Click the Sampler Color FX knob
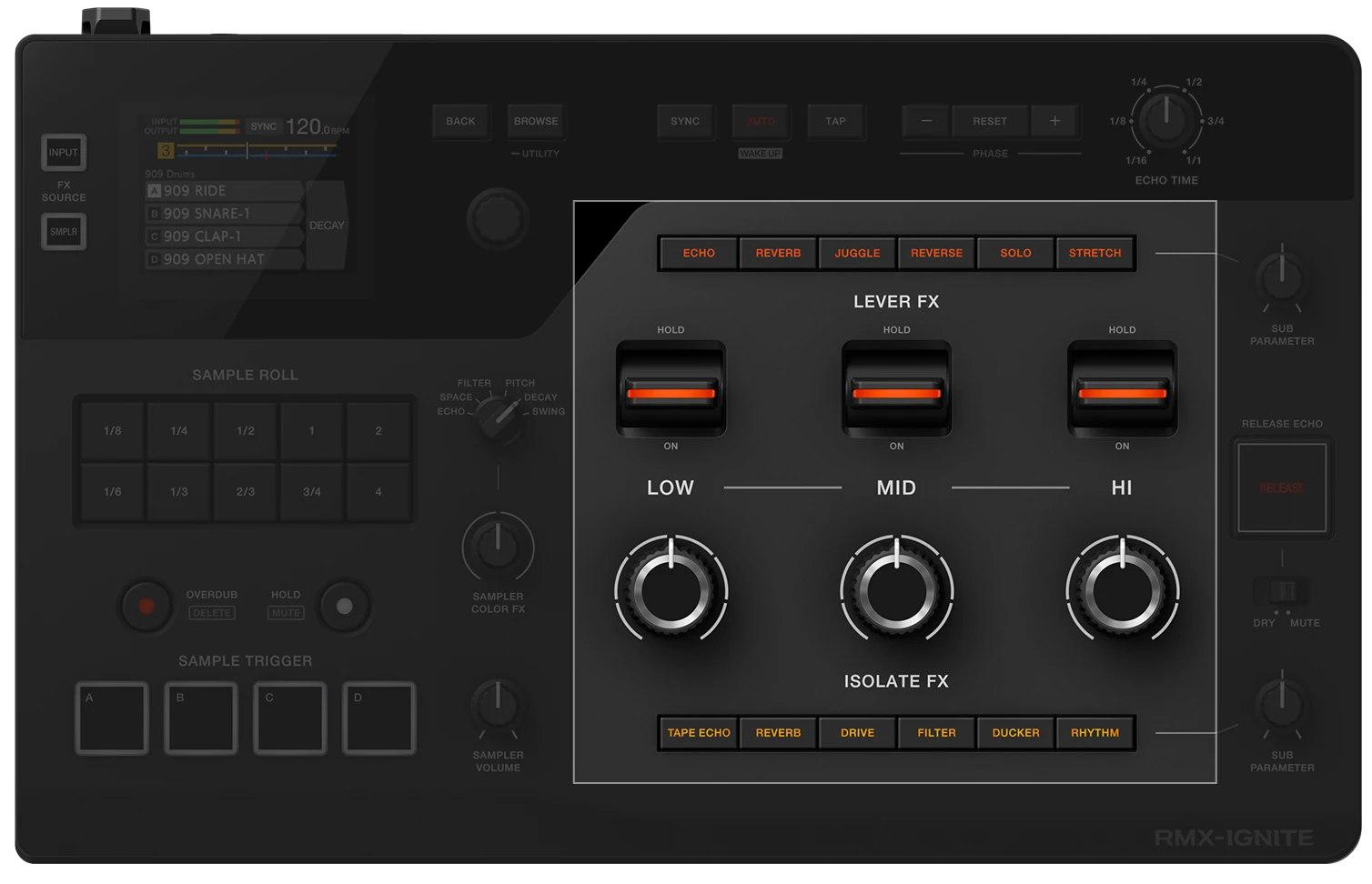Viewport: 1372px width, 884px height. click(x=498, y=547)
